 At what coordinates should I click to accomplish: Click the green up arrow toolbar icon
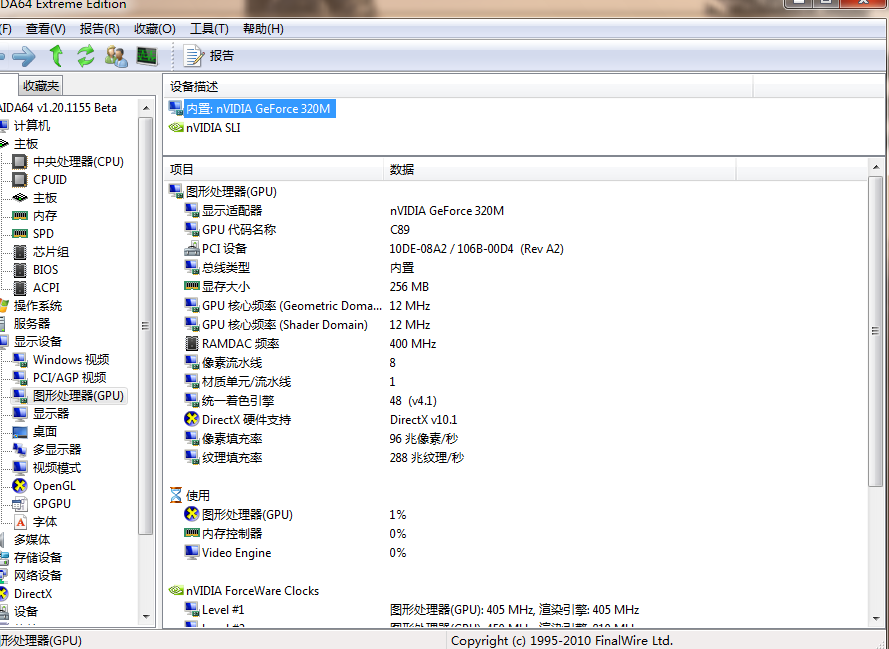[x=56, y=56]
